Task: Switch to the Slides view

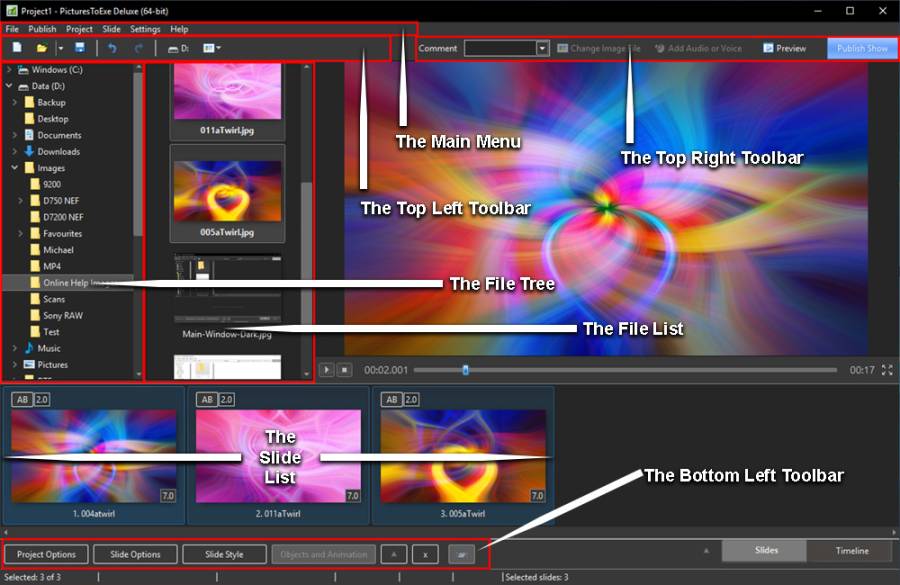Action: point(766,551)
